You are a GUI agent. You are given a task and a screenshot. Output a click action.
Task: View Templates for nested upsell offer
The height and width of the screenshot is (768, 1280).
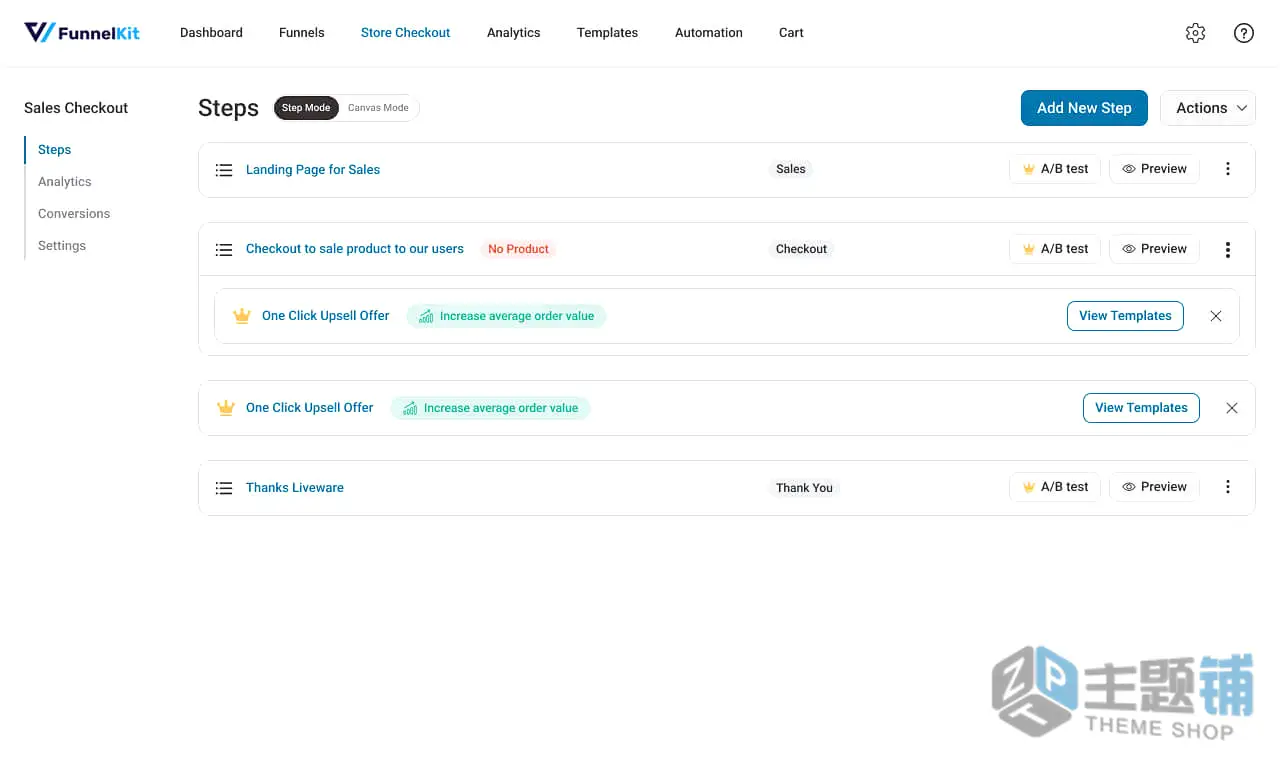click(1125, 316)
